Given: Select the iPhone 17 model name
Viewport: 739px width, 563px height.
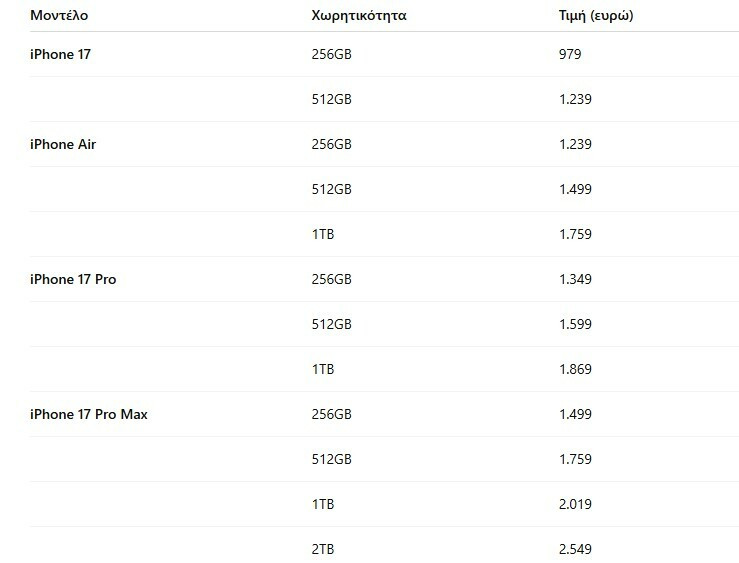Looking at the screenshot, I should pyautogui.click(x=60, y=54).
